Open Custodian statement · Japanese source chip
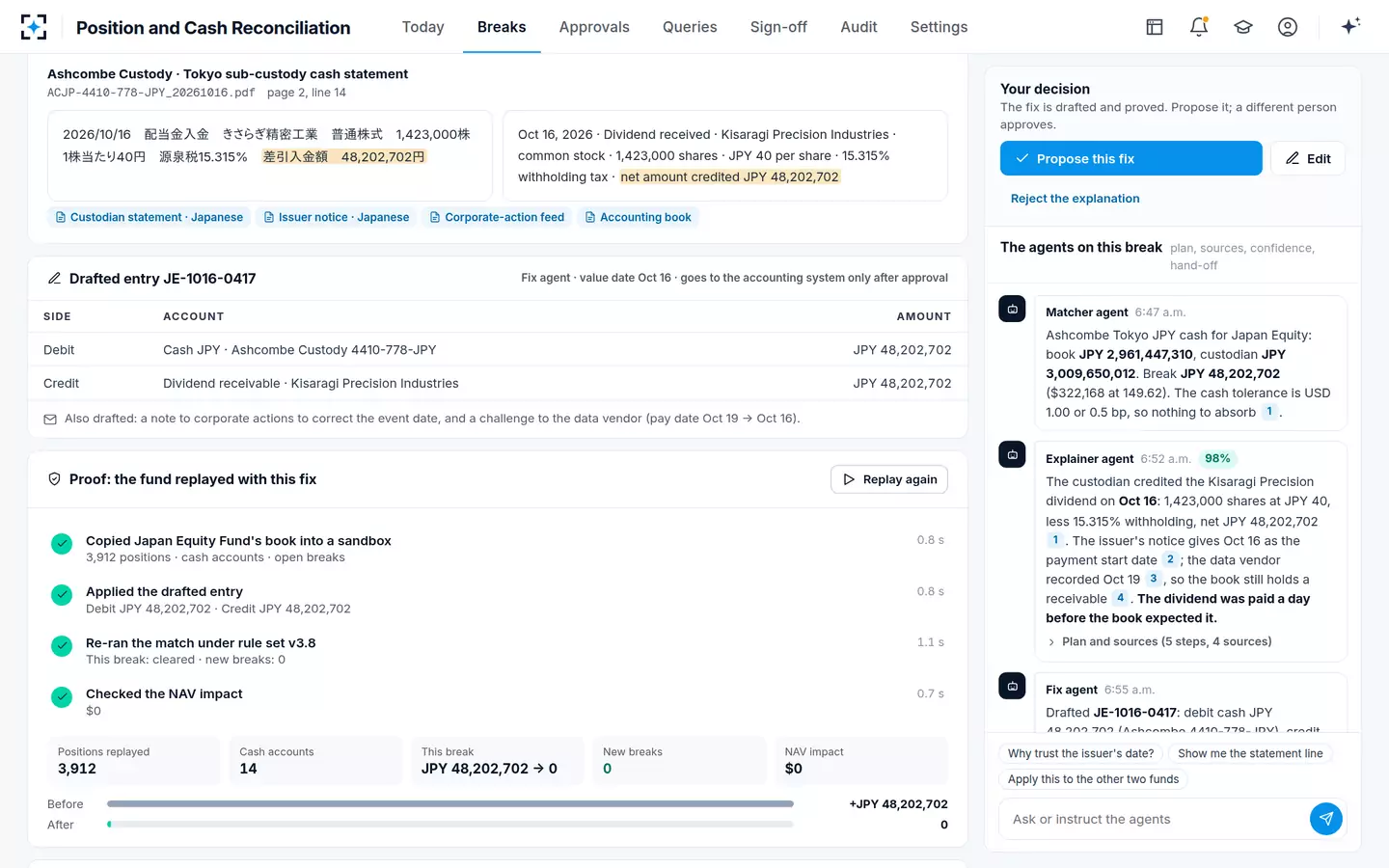 [x=150, y=218]
